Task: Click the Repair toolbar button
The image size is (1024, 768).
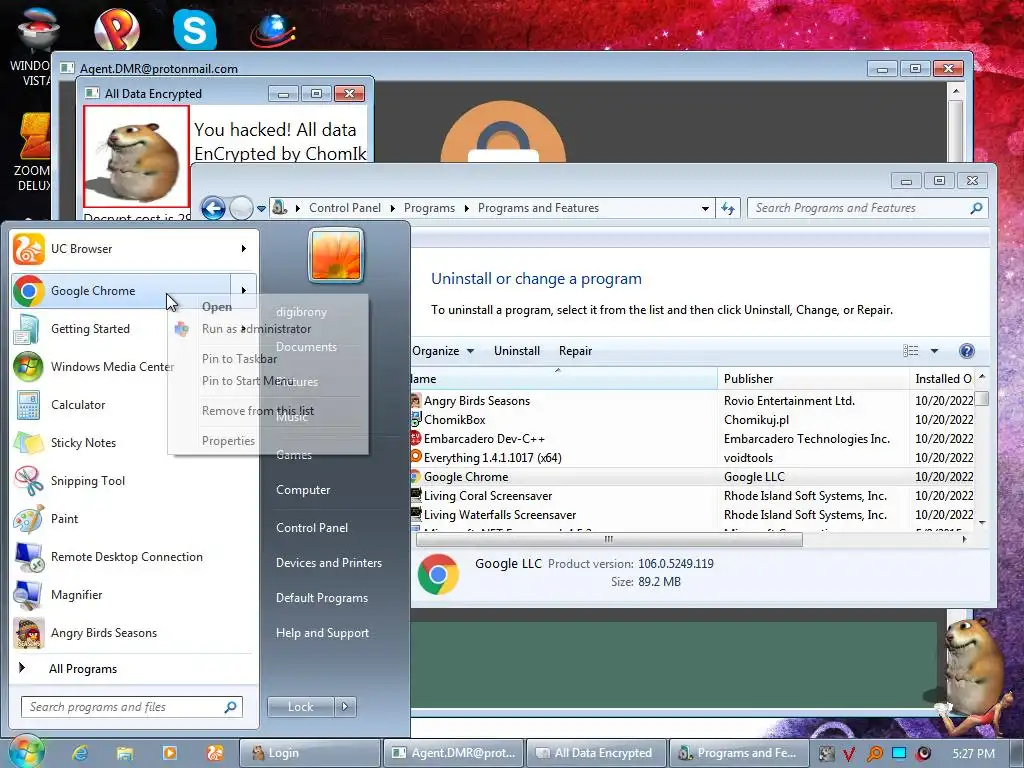Action: coord(575,351)
